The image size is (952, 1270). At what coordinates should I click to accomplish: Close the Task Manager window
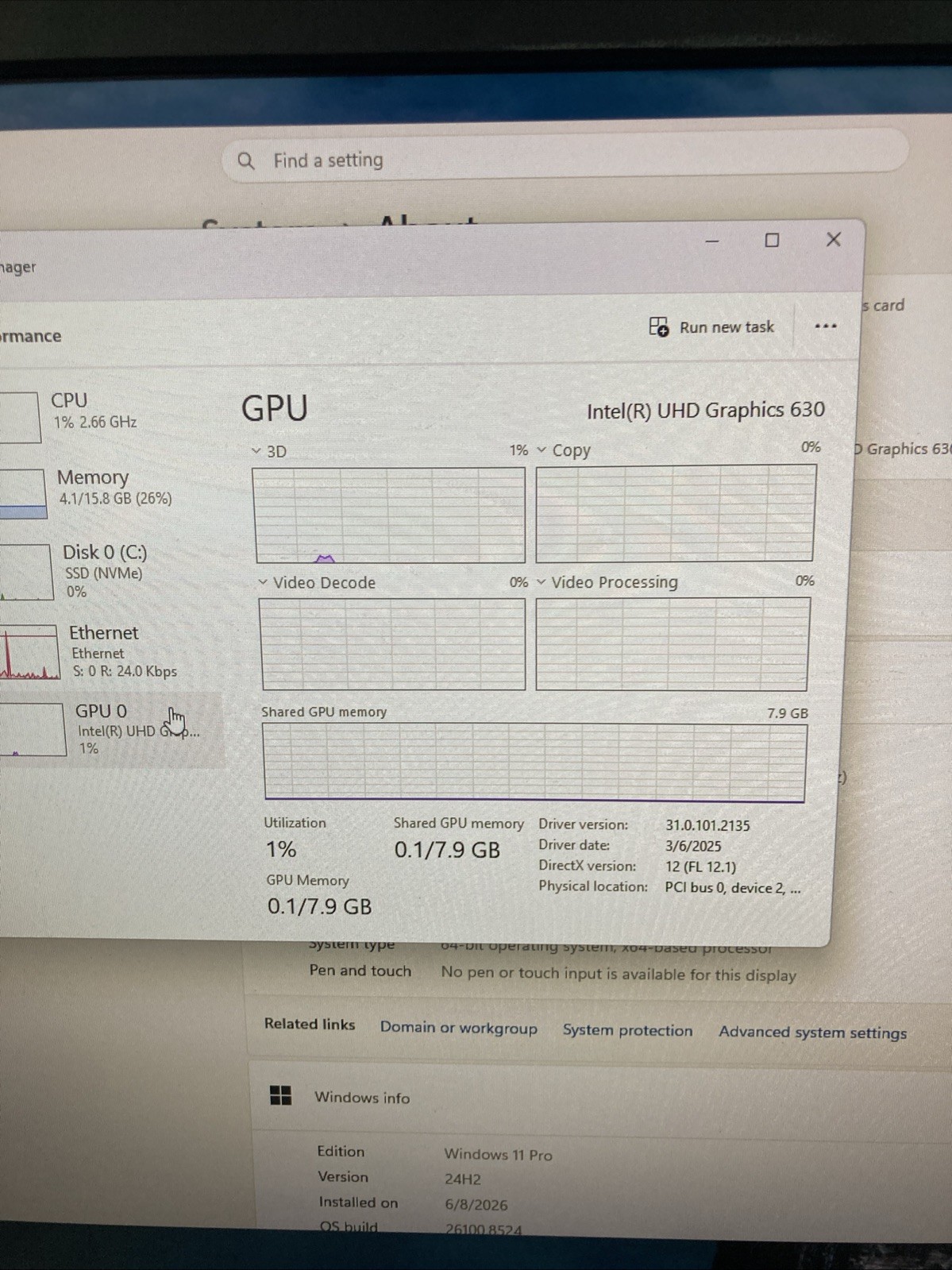[x=834, y=239]
